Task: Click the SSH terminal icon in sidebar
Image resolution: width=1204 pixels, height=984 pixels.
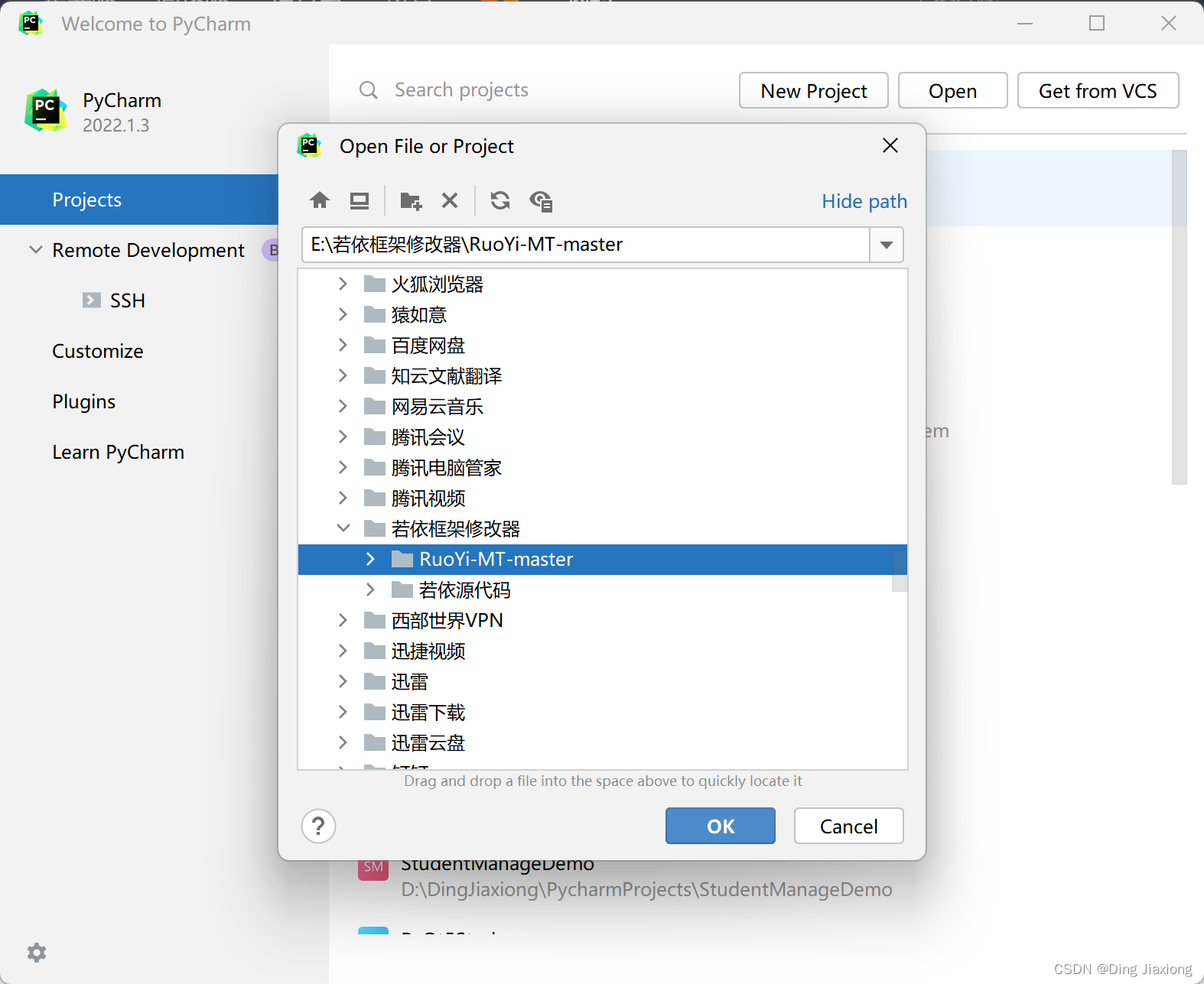Action: (x=92, y=300)
